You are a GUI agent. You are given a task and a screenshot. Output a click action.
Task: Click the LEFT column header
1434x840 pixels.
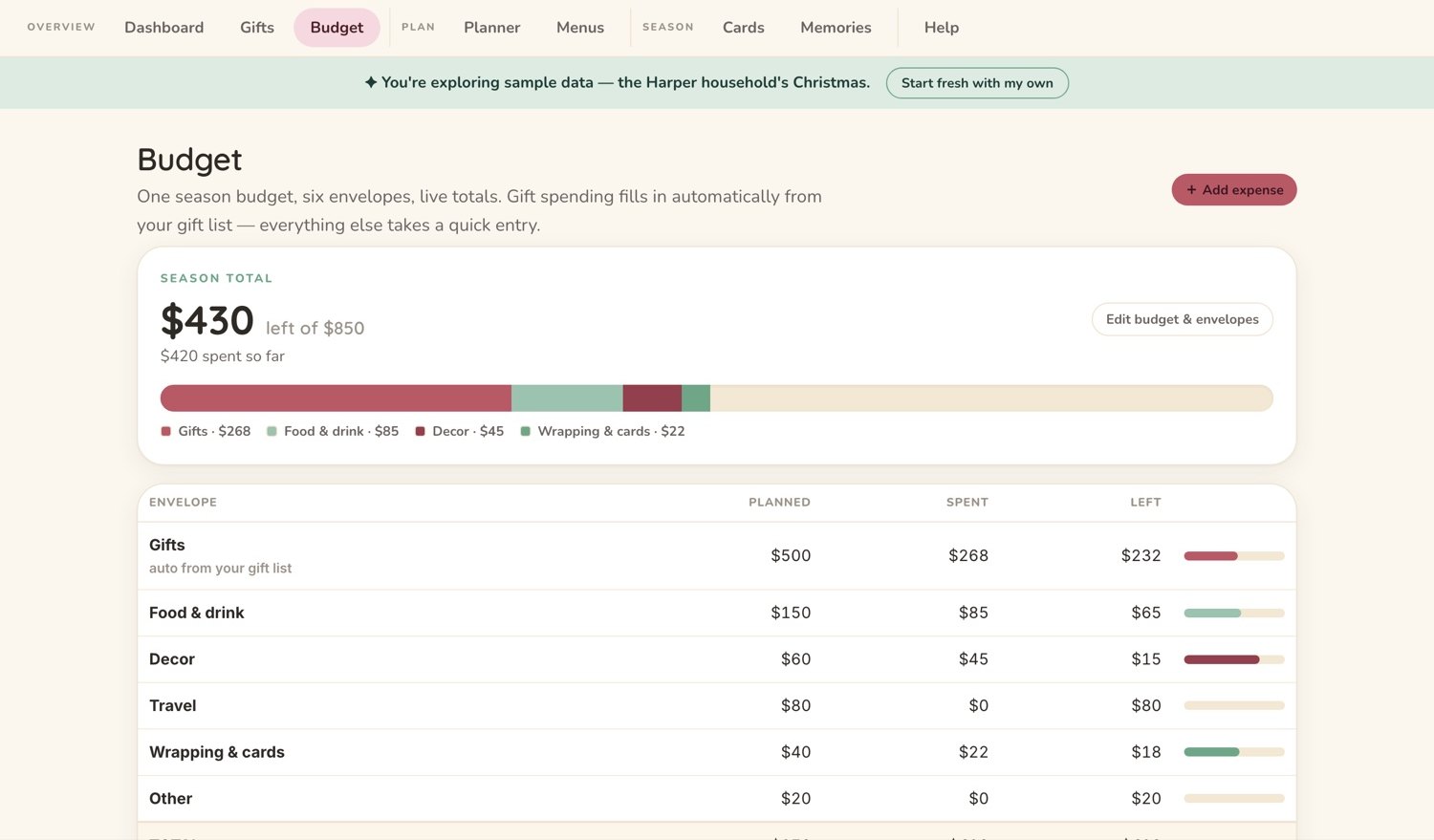(1145, 503)
